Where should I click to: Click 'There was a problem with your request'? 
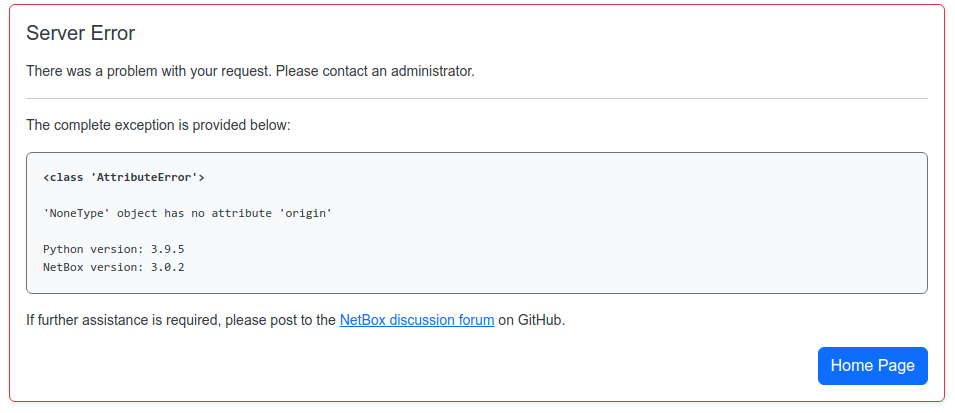pos(149,71)
